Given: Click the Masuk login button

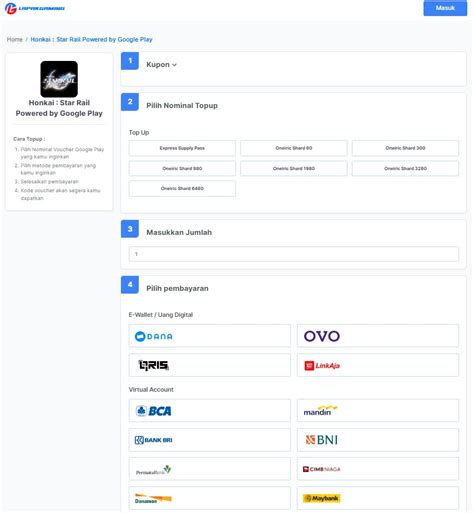Looking at the screenshot, I should tap(445, 8).
